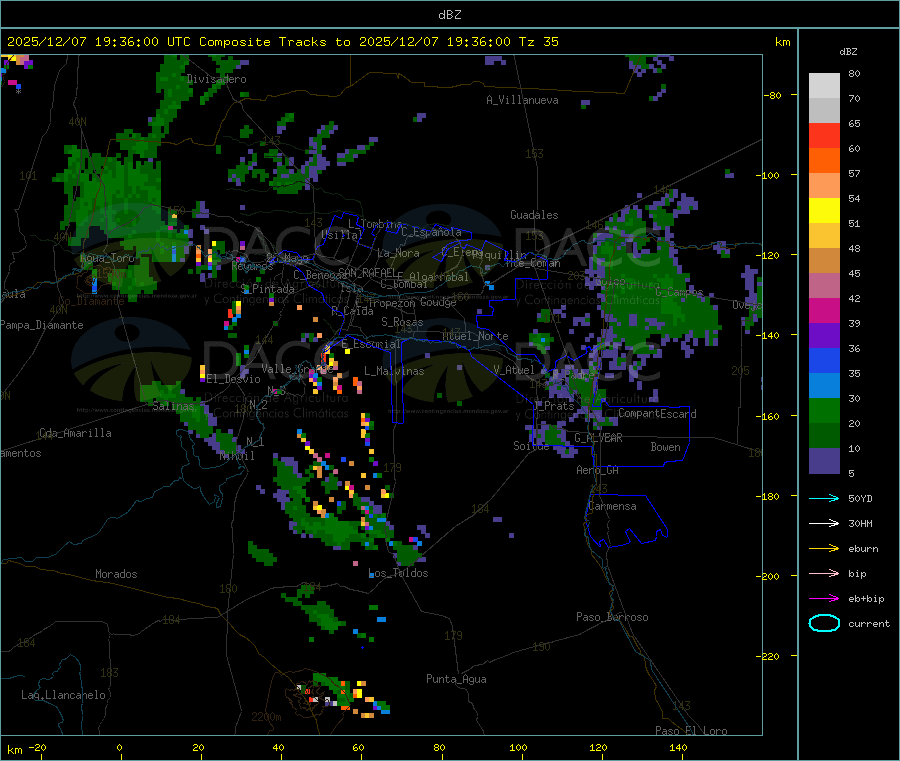This screenshot has height=761, width=900.
Task: Click the Guadales place label
Action: 534,215
